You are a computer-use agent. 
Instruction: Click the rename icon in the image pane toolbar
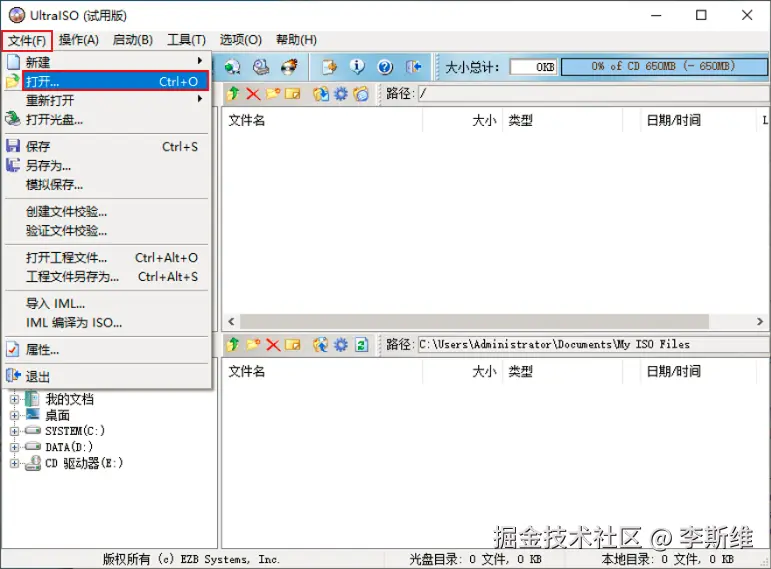coord(293,93)
